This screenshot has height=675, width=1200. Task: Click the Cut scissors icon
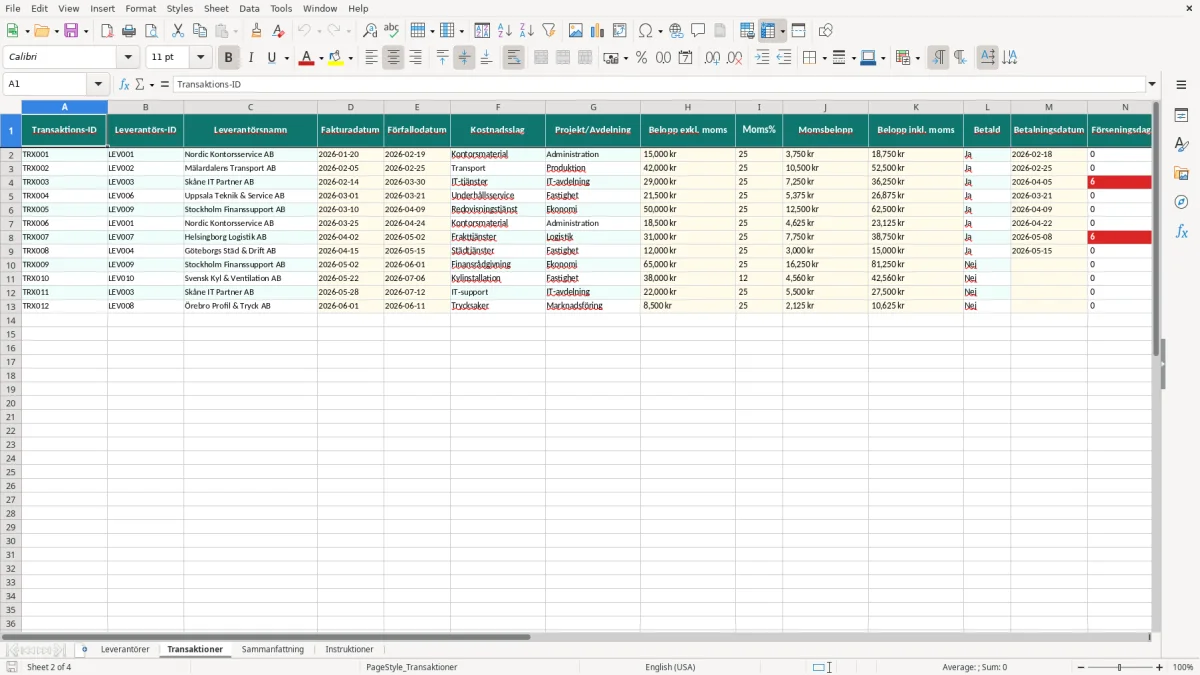[178, 31]
